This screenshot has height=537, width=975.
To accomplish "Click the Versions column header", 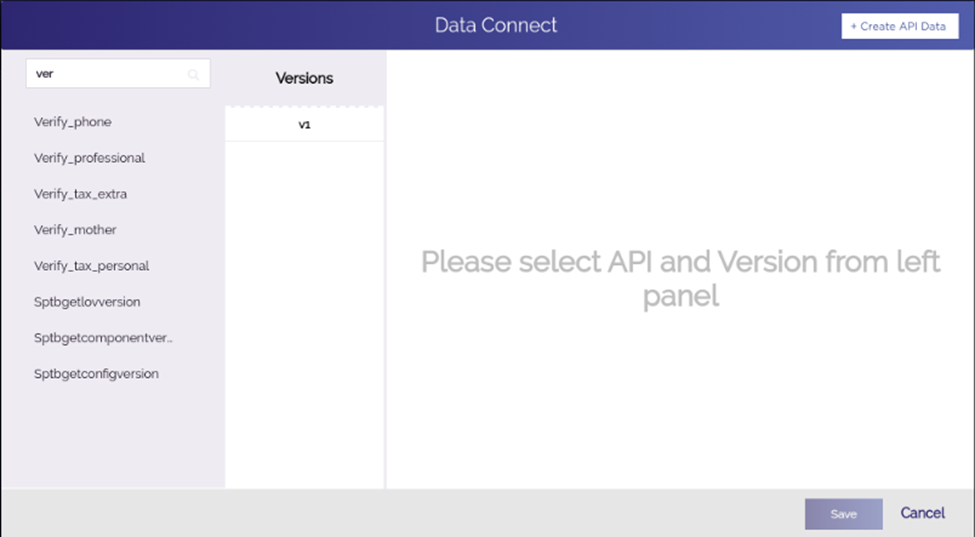I will point(304,78).
